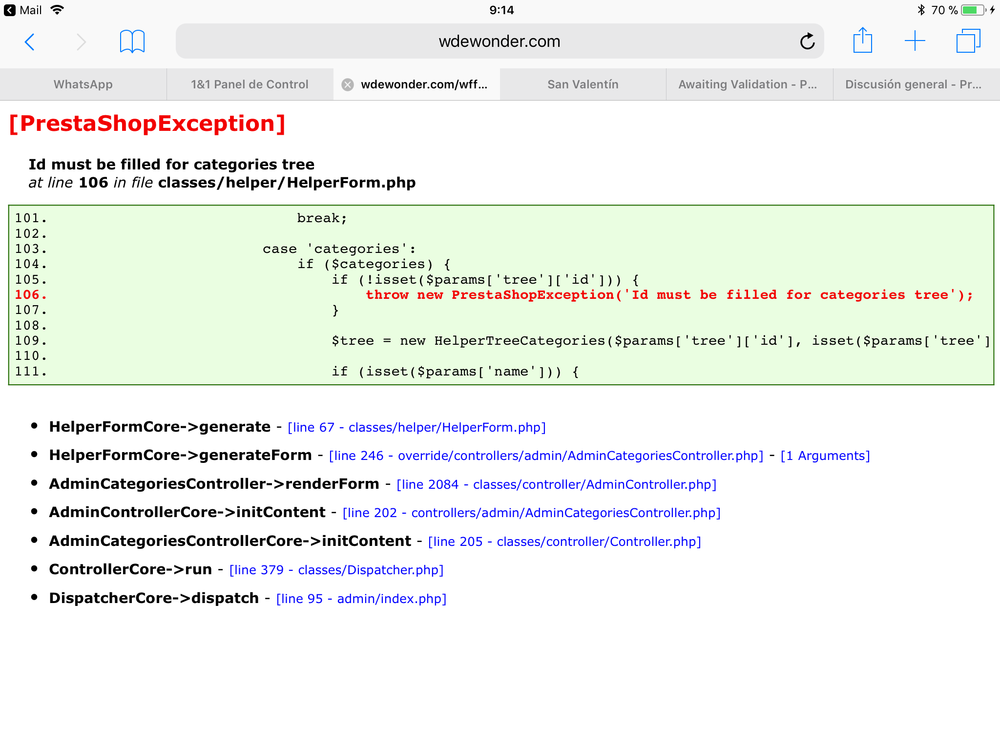Click the text 'Id must be filled for categories tree'
This screenshot has width=1000, height=750.
(x=172, y=165)
